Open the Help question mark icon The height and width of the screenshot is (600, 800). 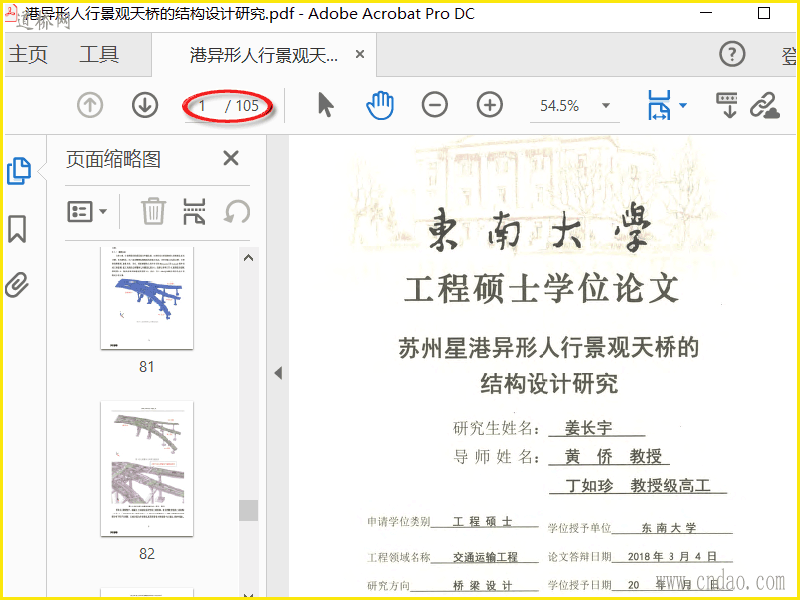pyautogui.click(x=732, y=54)
